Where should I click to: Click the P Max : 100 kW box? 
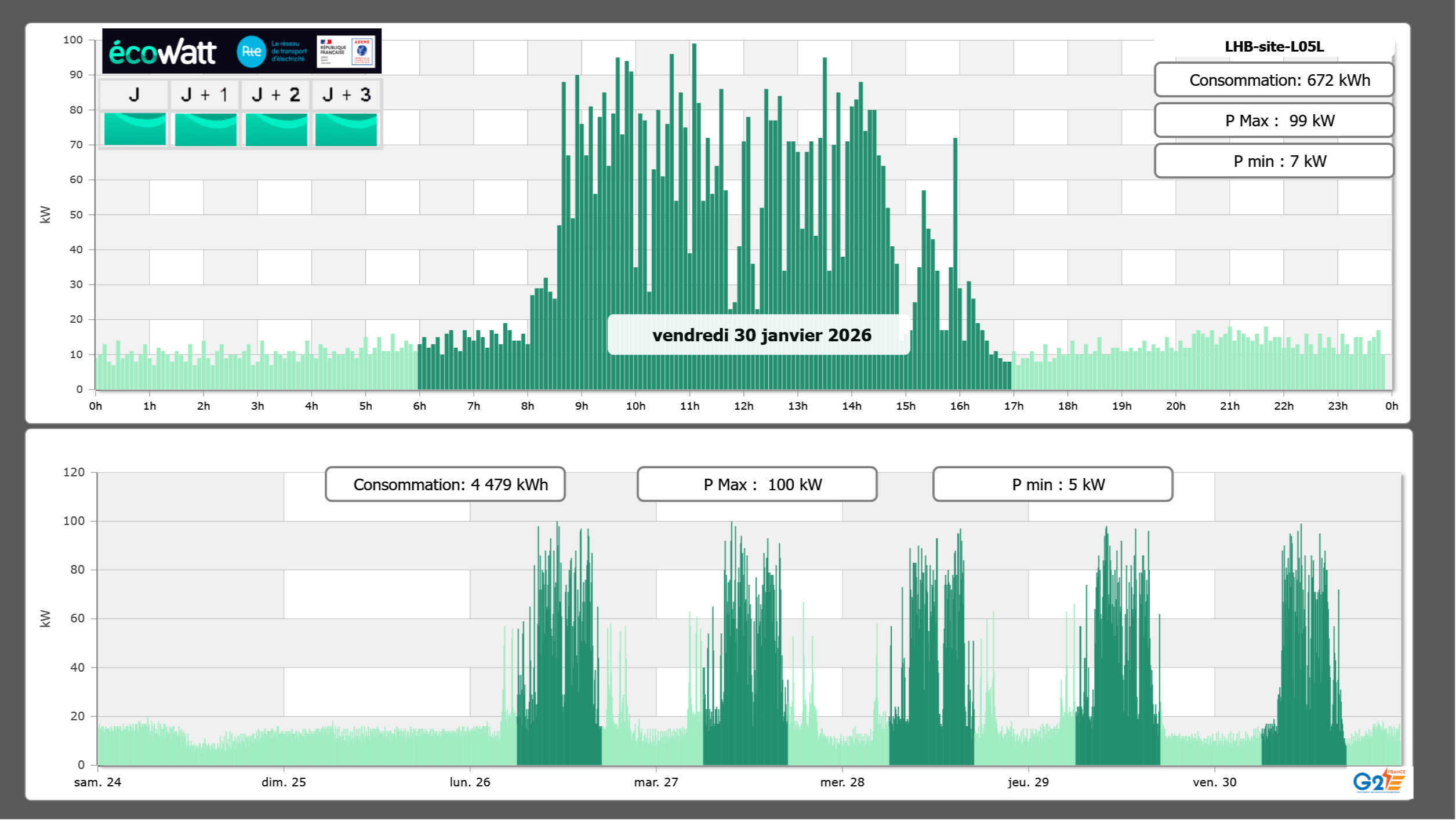(757, 484)
